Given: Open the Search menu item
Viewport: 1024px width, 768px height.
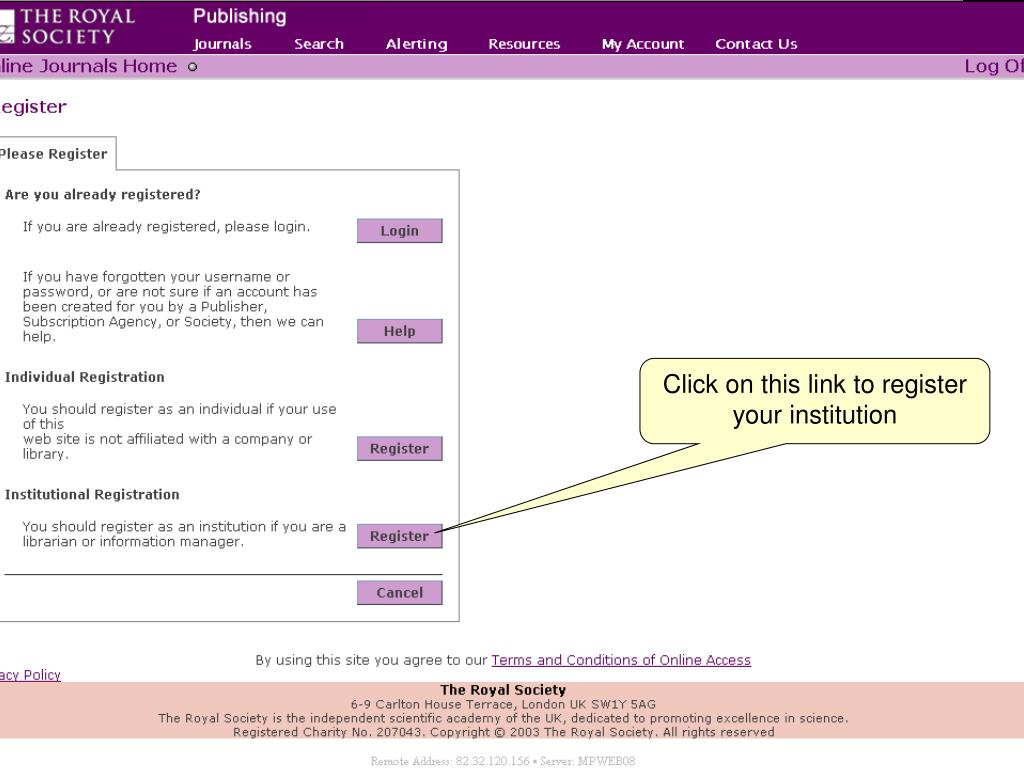Looking at the screenshot, I should point(319,44).
